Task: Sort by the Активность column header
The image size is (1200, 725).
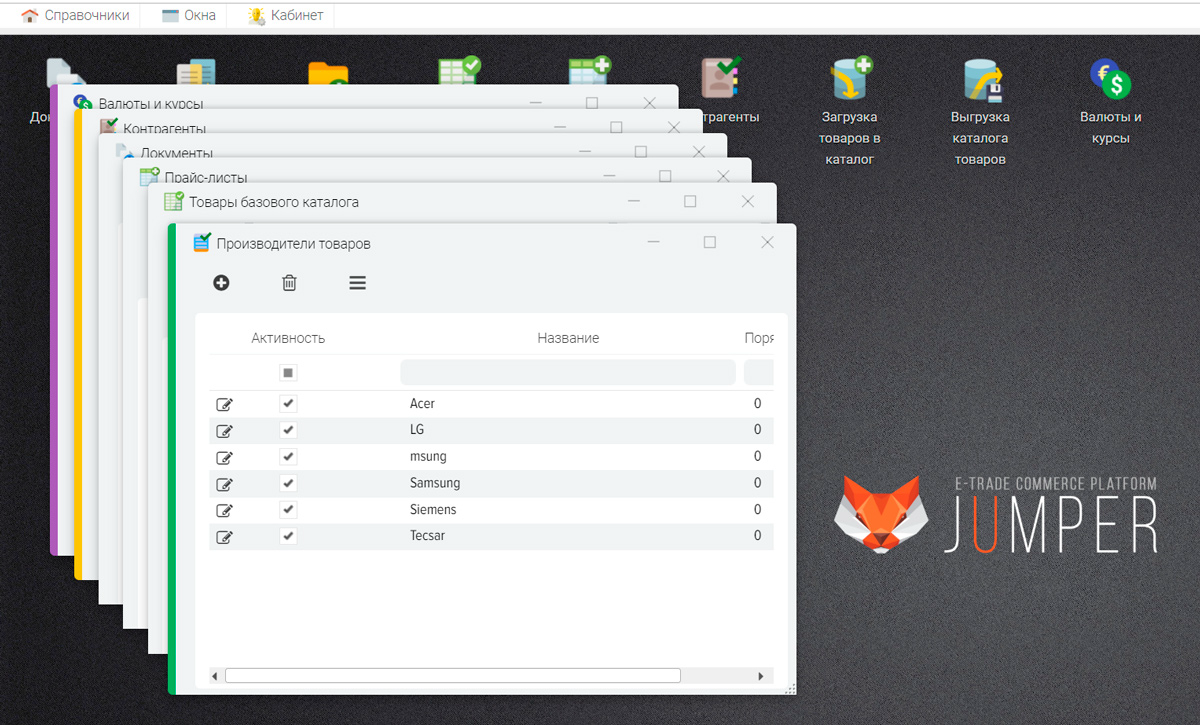Action: click(288, 338)
